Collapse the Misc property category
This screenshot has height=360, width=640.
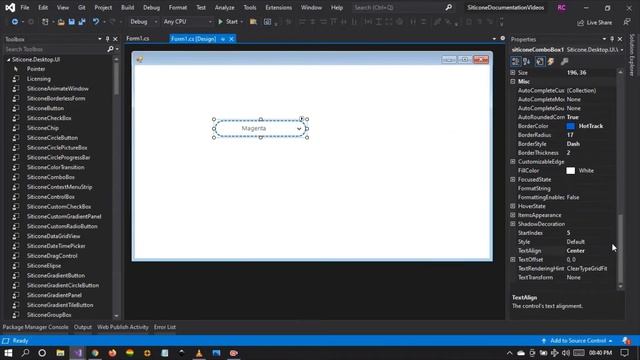[x=513, y=82]
